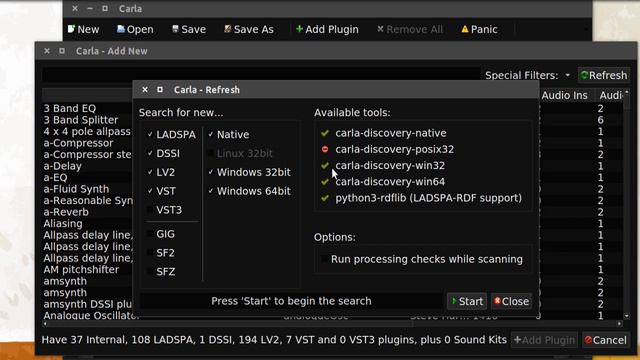Screen dimensions: 640x360
Task: Click the Audio Ins column header
Action: tap(564, 95)
